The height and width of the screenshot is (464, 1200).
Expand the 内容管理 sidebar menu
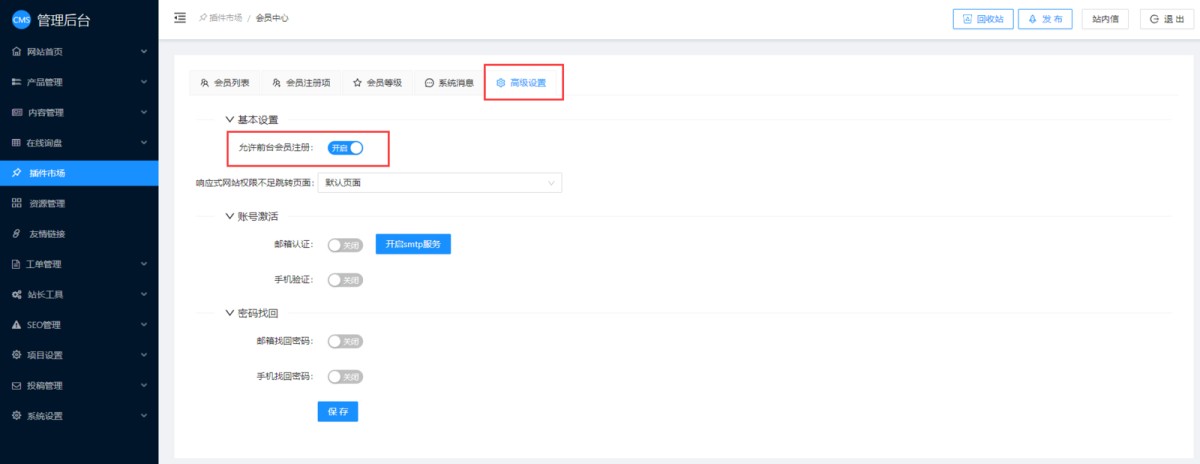point(79,112)
